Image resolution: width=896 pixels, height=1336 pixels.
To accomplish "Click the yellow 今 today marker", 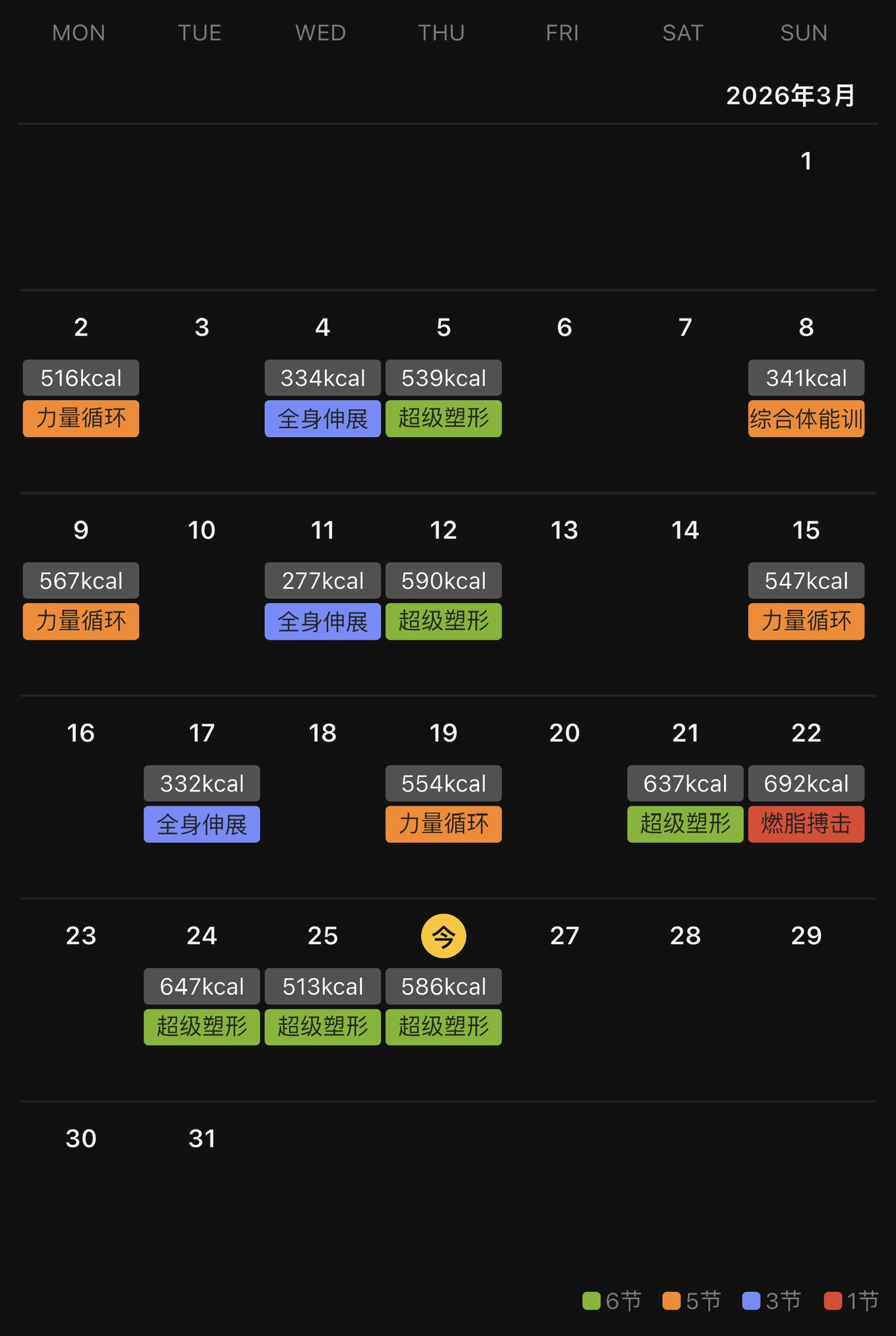I will coord(443,936).
